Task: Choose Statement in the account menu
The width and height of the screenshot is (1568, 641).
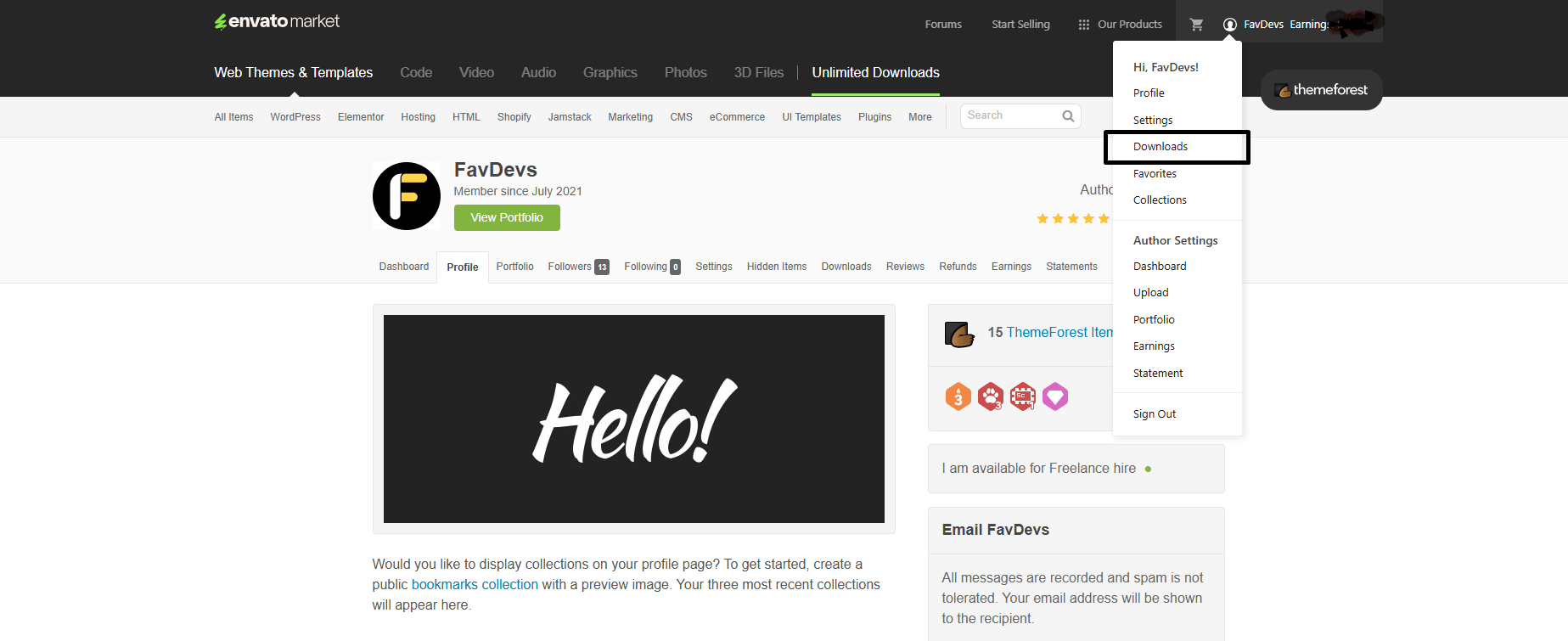Action: (1158, 374)
